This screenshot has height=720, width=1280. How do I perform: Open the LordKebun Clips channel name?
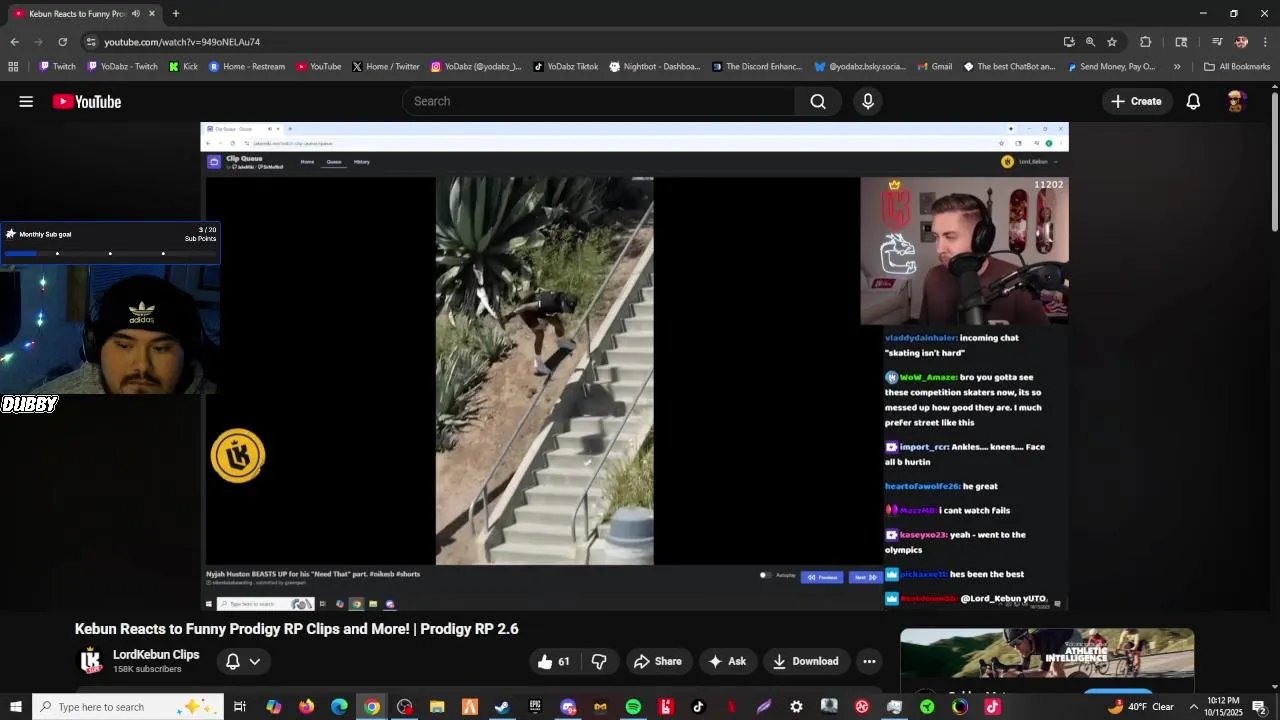tap(156, 655)
